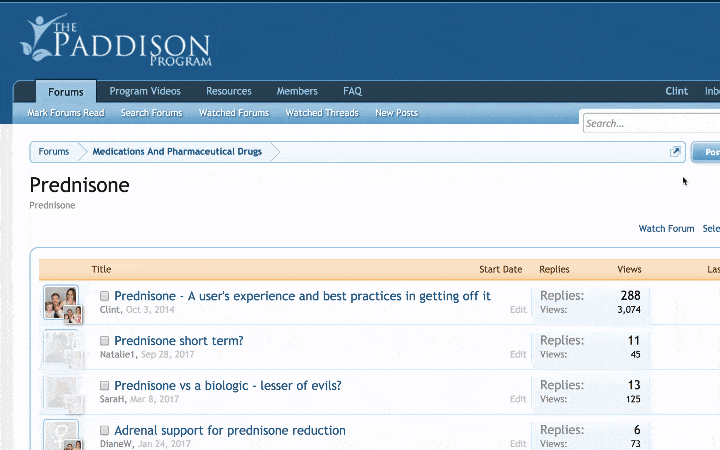Screen dimensions: 720x450
Task: Open Medications And Pharmaceutical Drugs breadcrumb
Action: pos(177,152)
